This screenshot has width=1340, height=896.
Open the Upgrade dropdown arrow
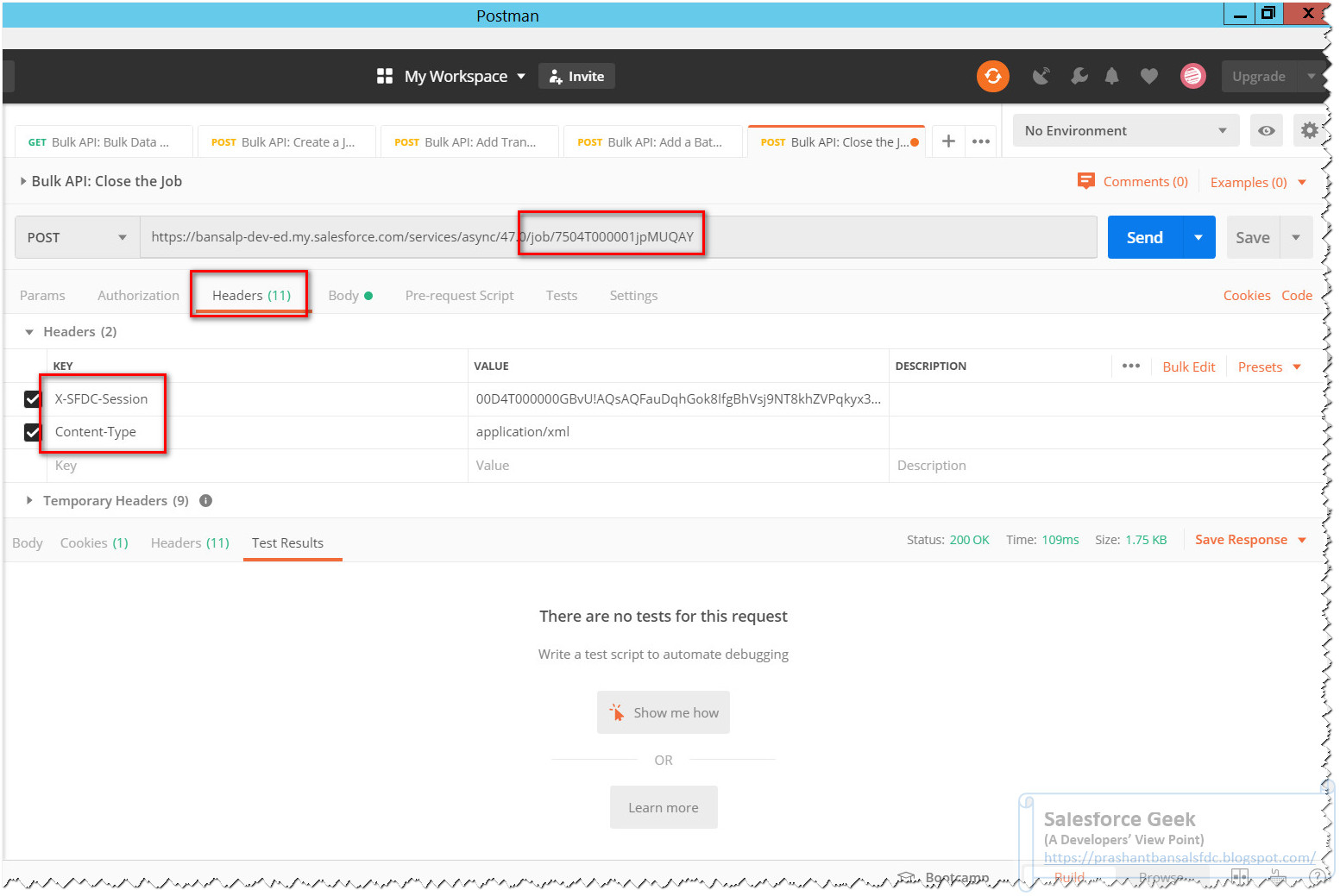1311,76
